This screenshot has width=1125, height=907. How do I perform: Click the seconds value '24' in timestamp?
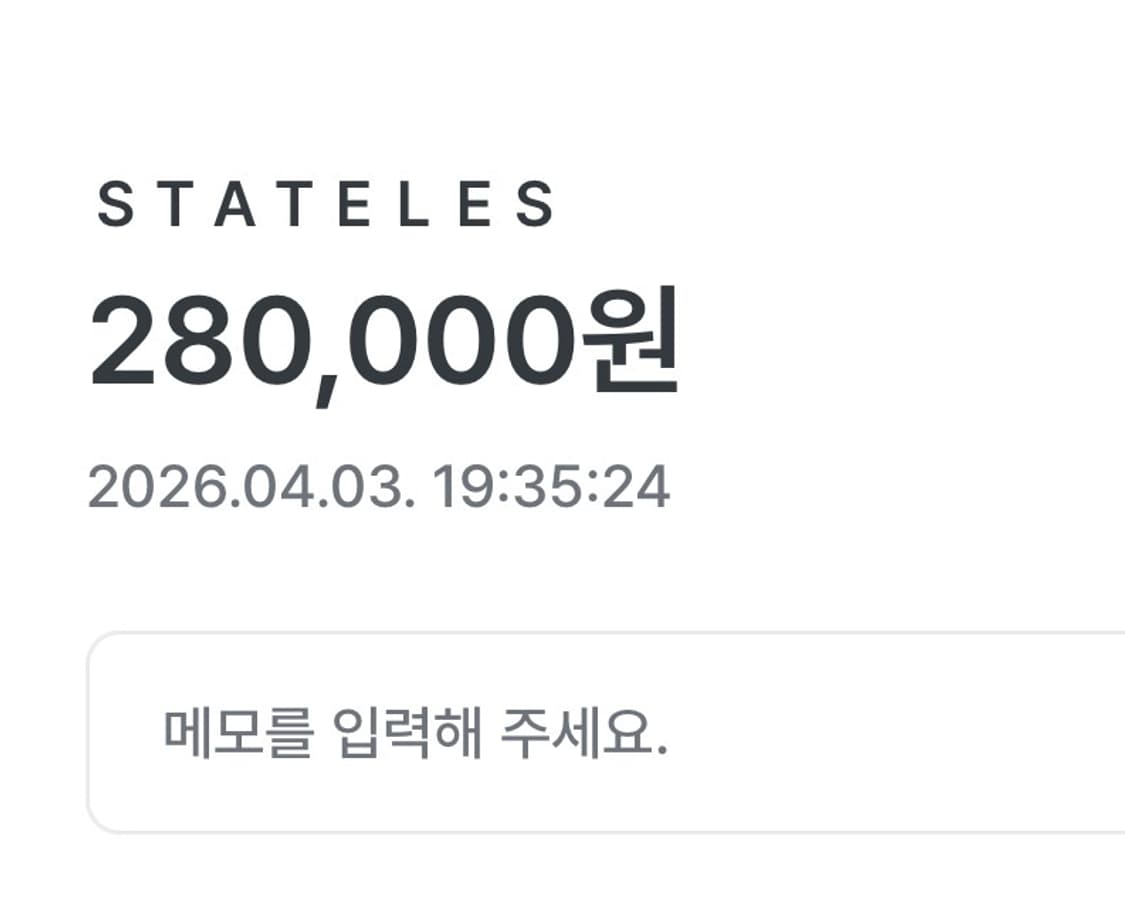click(642, 489)
